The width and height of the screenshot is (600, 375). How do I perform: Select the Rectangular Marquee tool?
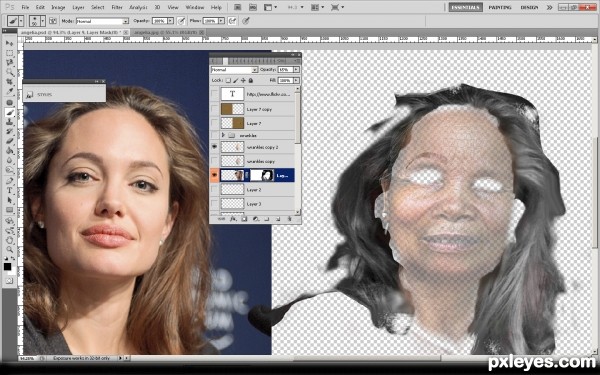[9, 53]
